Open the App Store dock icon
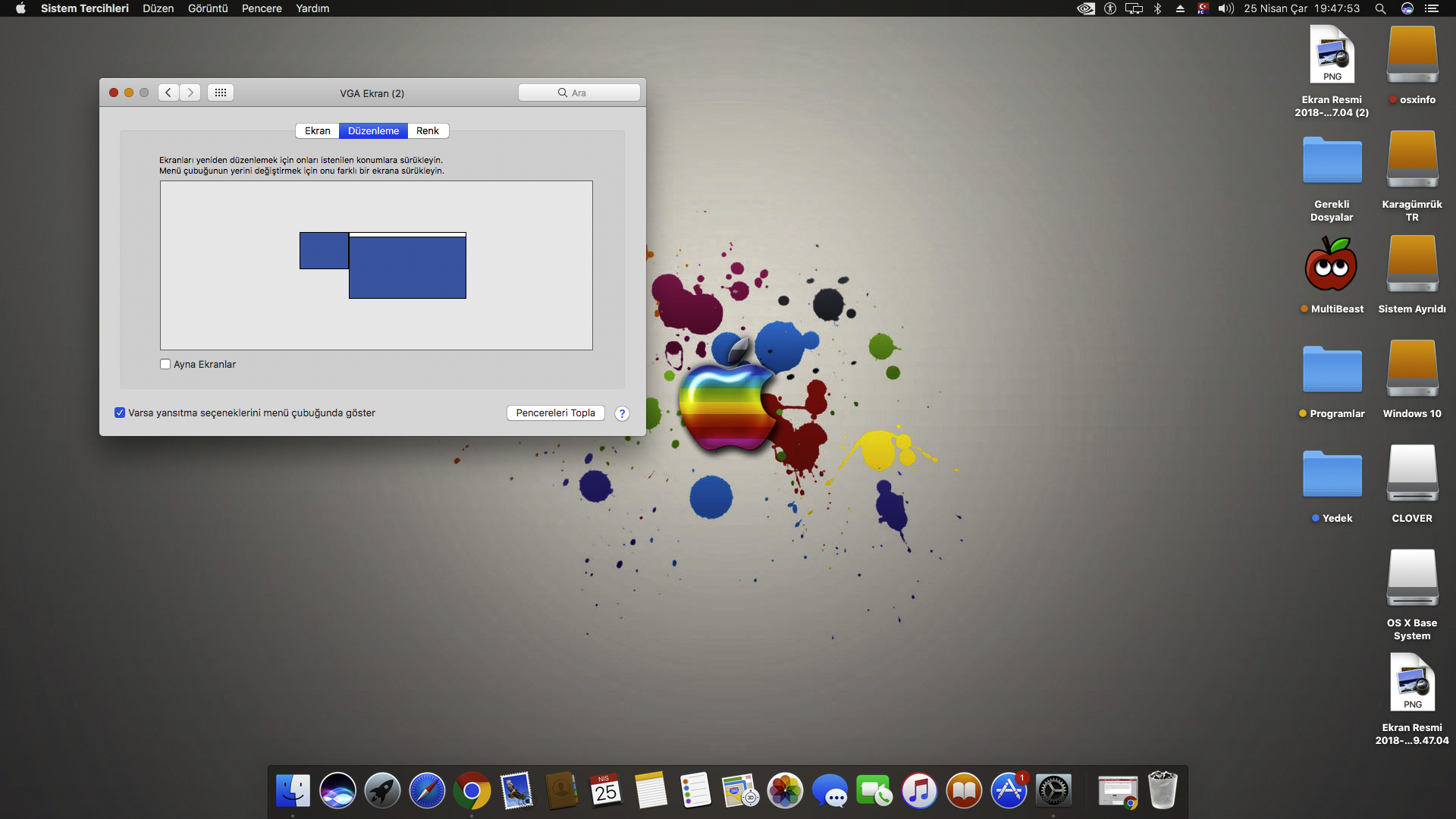This screenshot has width=1456, height=819. 1009,791
